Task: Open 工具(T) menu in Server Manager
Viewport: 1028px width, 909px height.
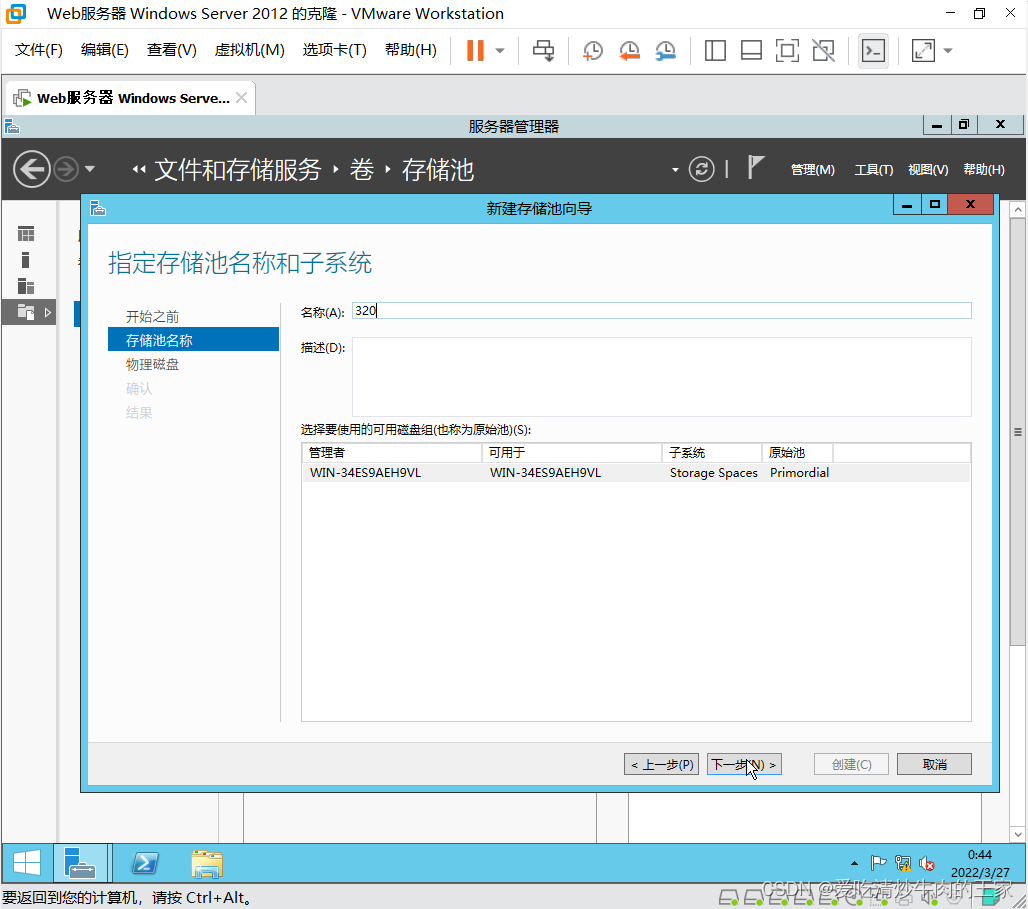Action: click(873, 170)
